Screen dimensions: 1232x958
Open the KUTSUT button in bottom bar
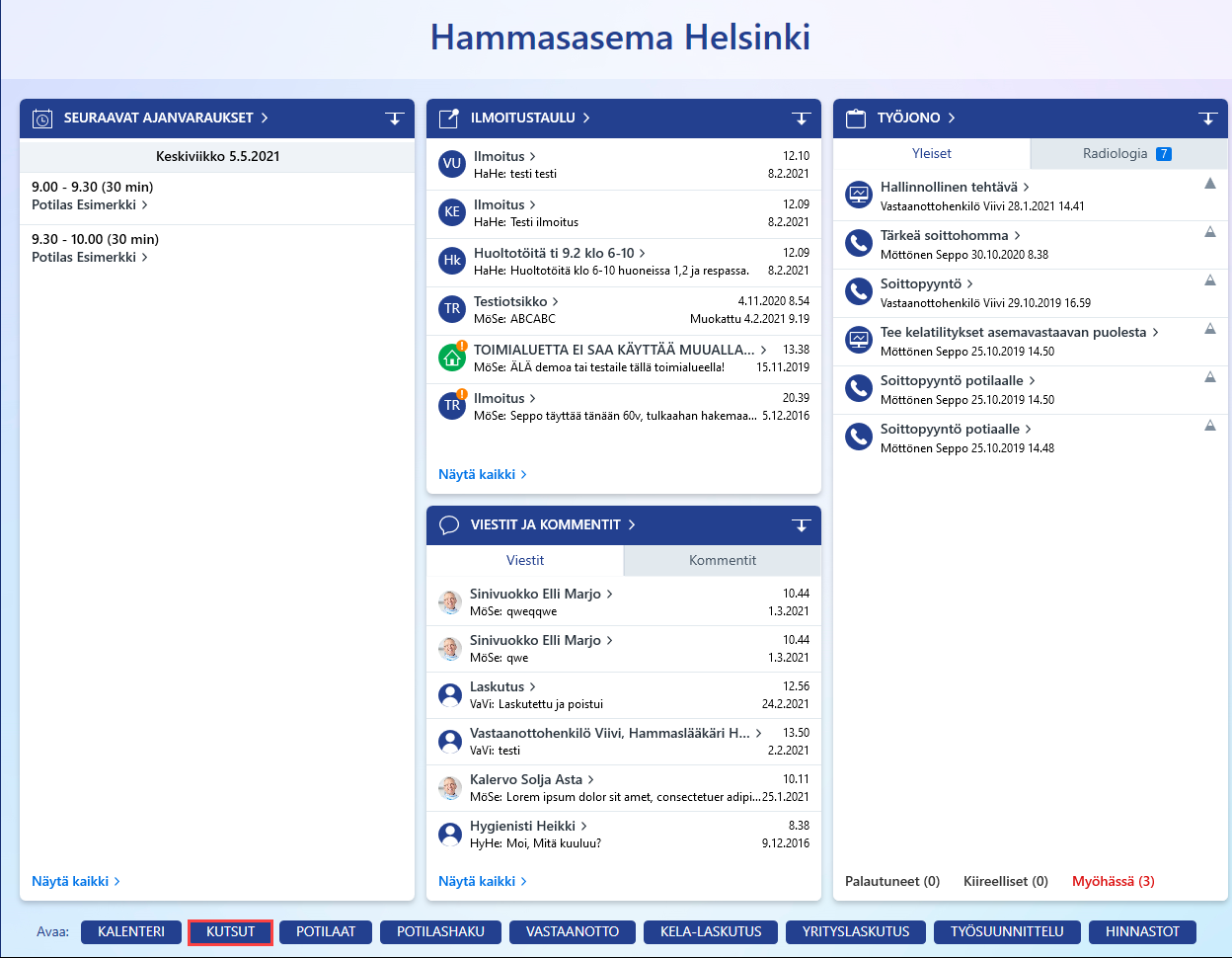tap(230, 931)
